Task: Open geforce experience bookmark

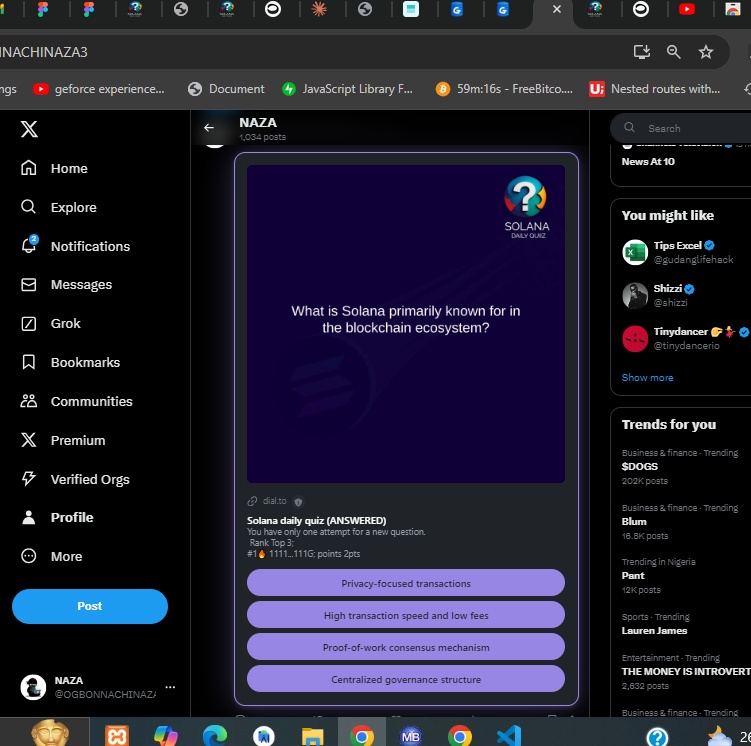Action: point(99,89)
